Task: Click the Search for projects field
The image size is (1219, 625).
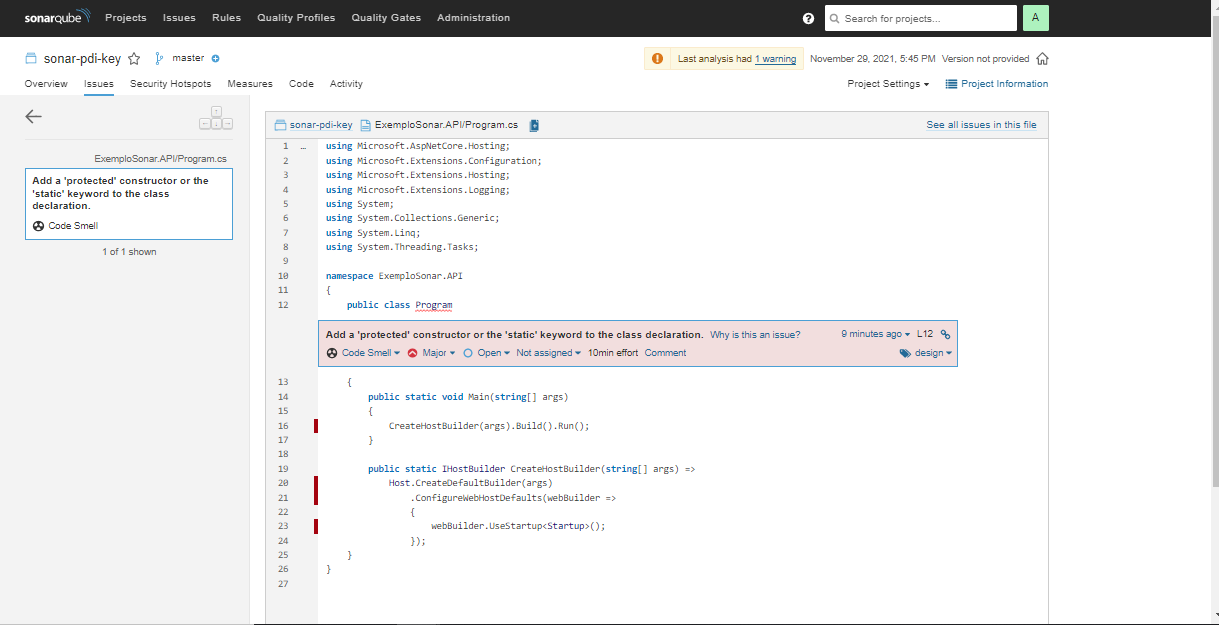Action: [918, 17]
